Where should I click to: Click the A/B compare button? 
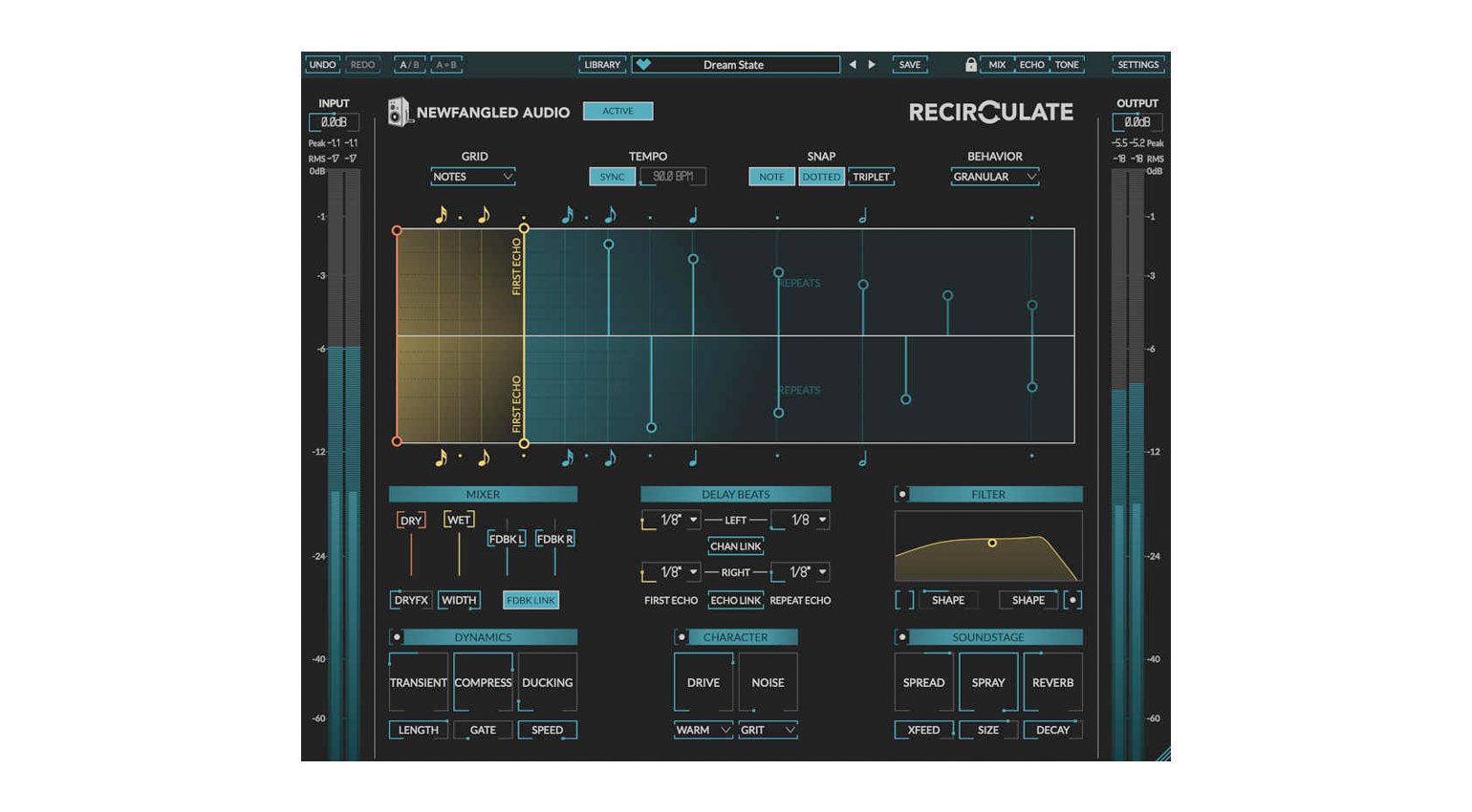coord(410,64)
